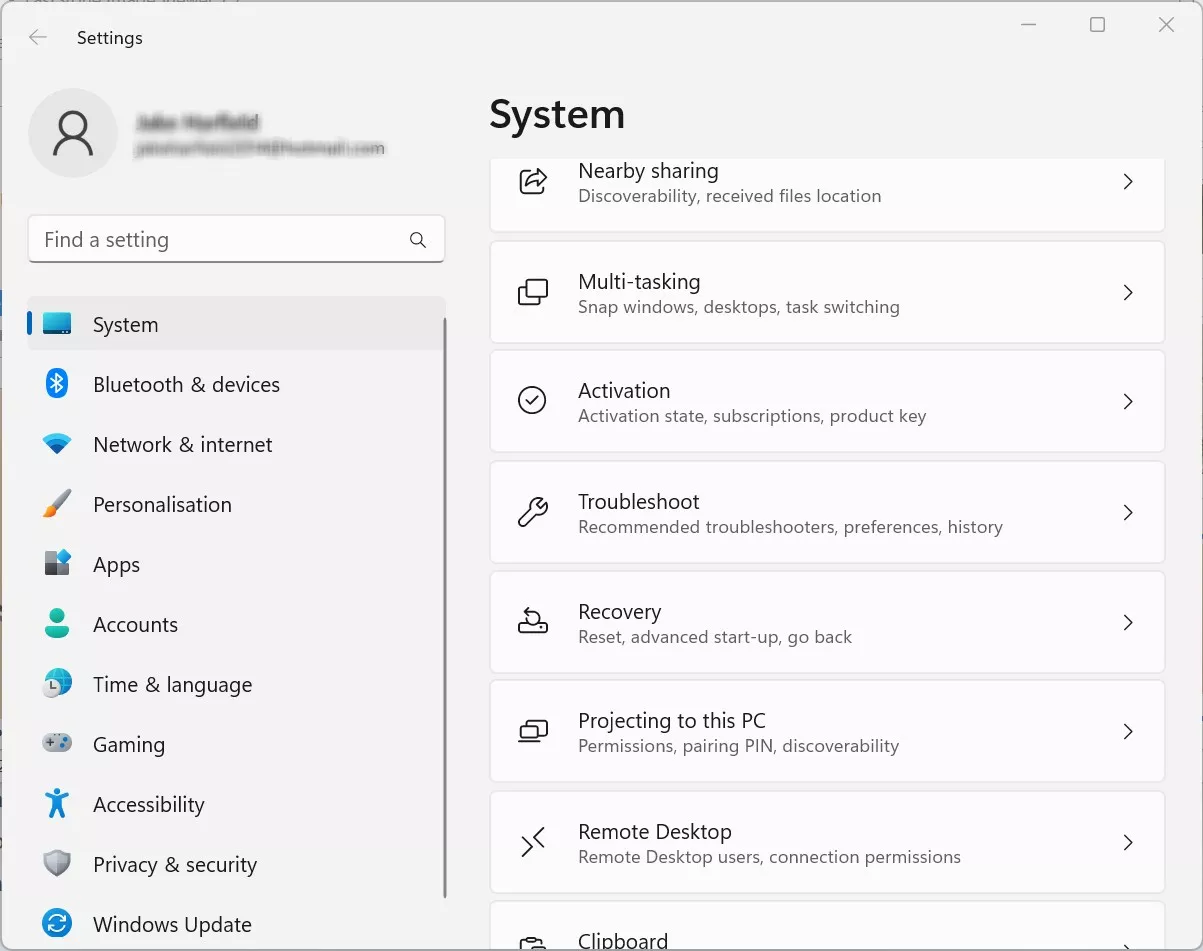
Task: Go to Windows Update section
Action: (x=172, y=925)
